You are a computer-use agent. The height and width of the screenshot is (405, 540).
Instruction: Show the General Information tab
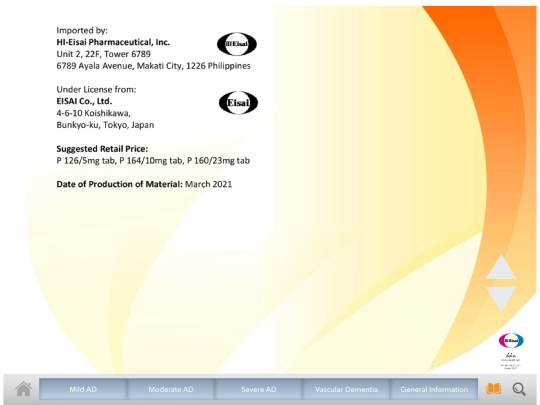(x=434, y=389)
